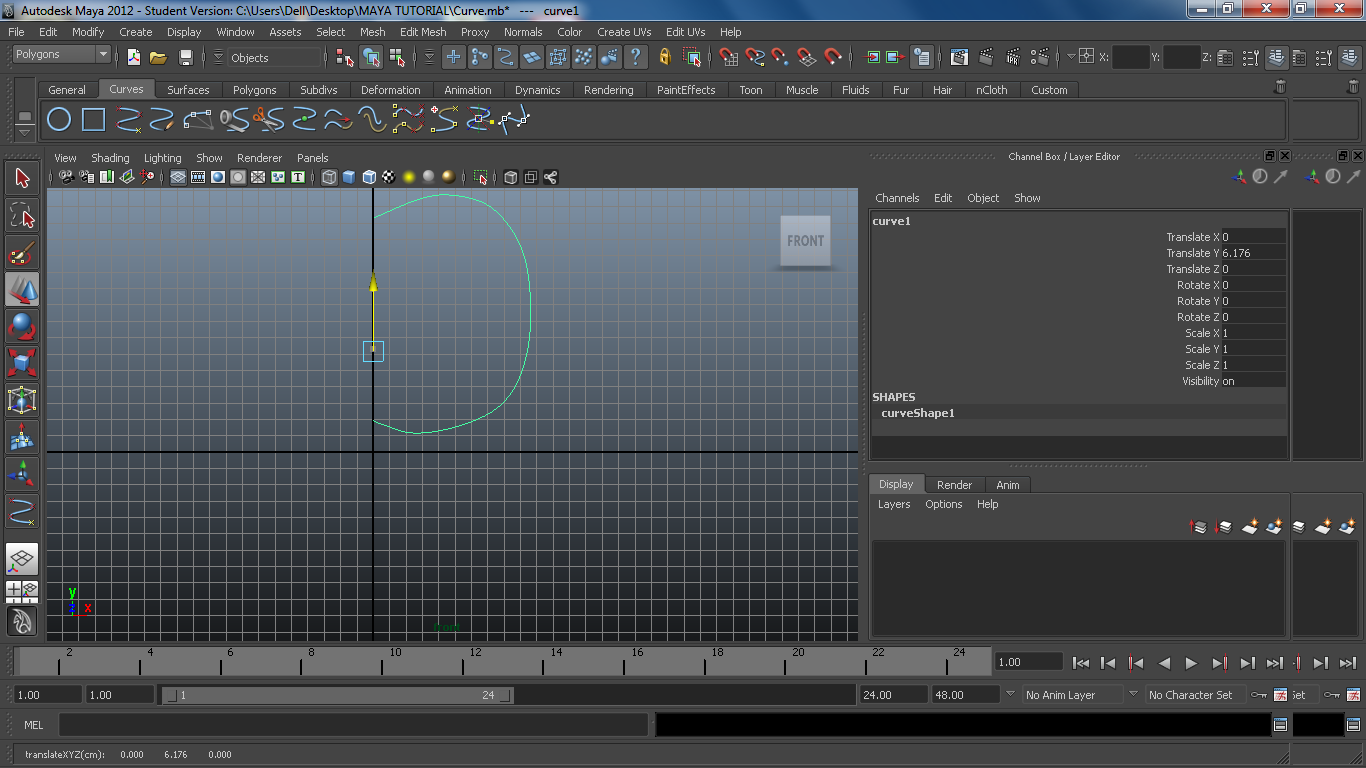The height and width of the screenshot is (768, 1366).
Task: Click the FRONT view cube
Action: click(805, 241)
